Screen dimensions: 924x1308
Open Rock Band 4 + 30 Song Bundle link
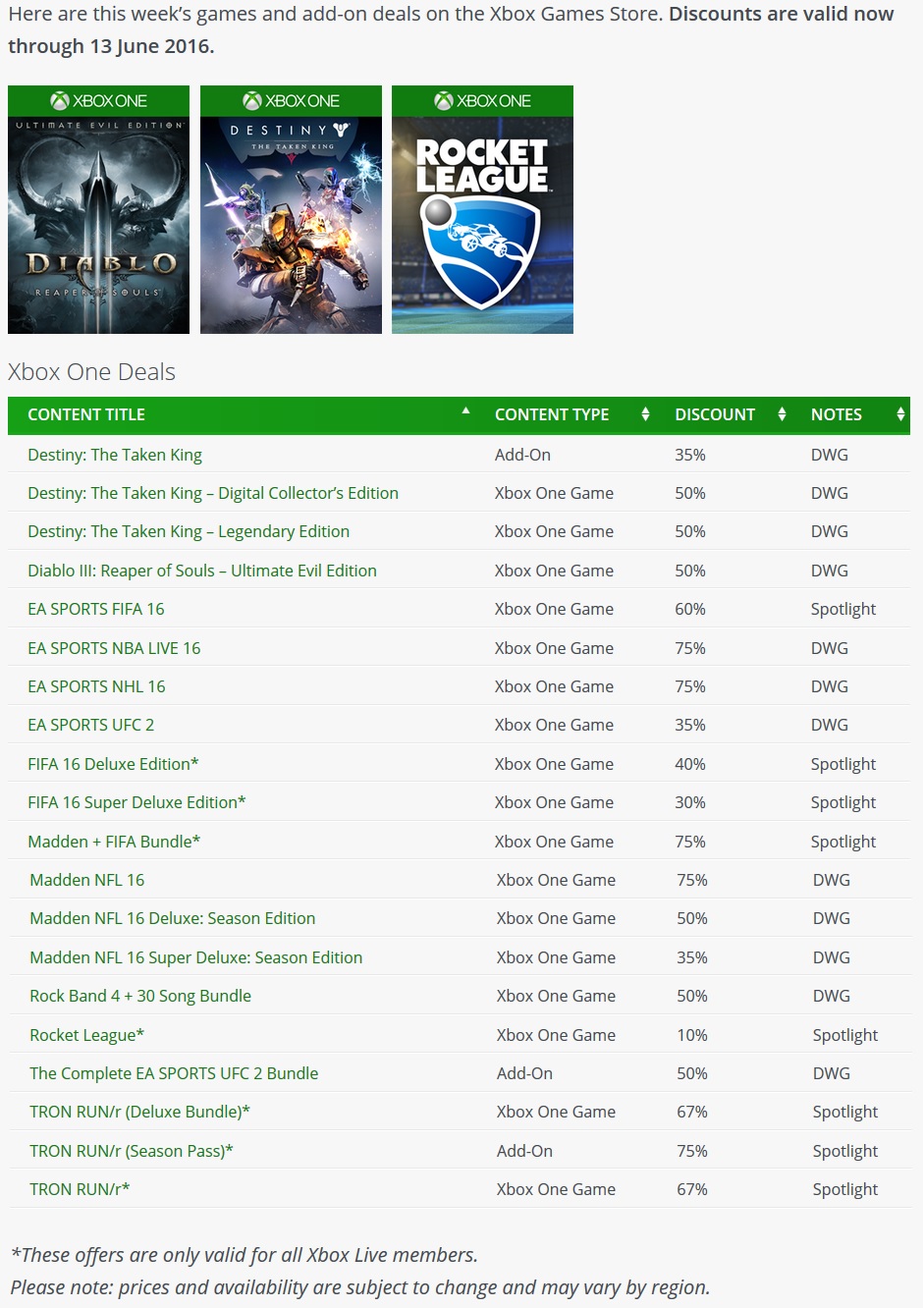tap(140, 996)
